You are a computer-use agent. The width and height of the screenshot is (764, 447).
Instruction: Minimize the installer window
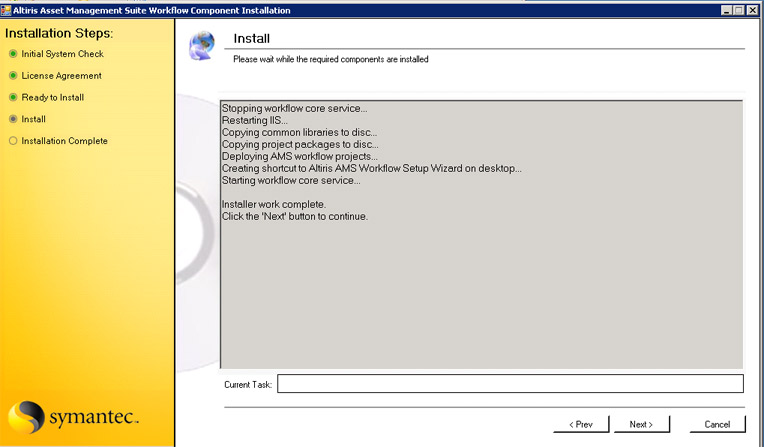point(726,10)
